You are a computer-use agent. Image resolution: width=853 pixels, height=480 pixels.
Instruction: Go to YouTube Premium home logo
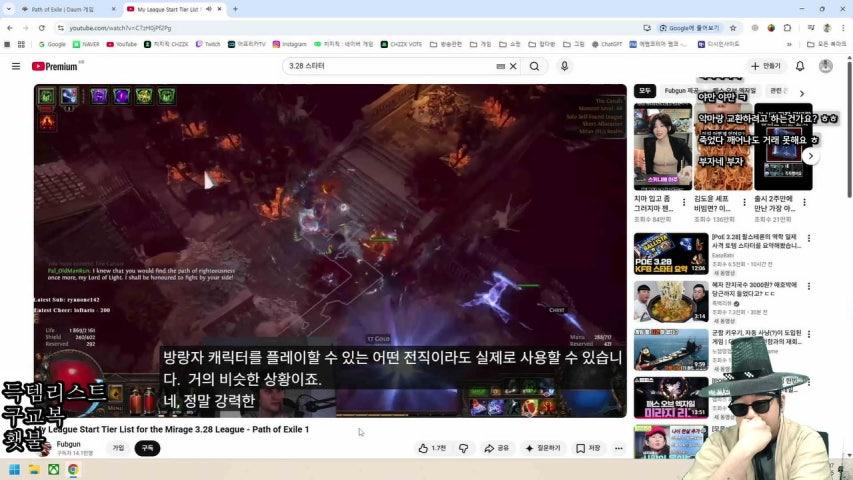(54, 66)
